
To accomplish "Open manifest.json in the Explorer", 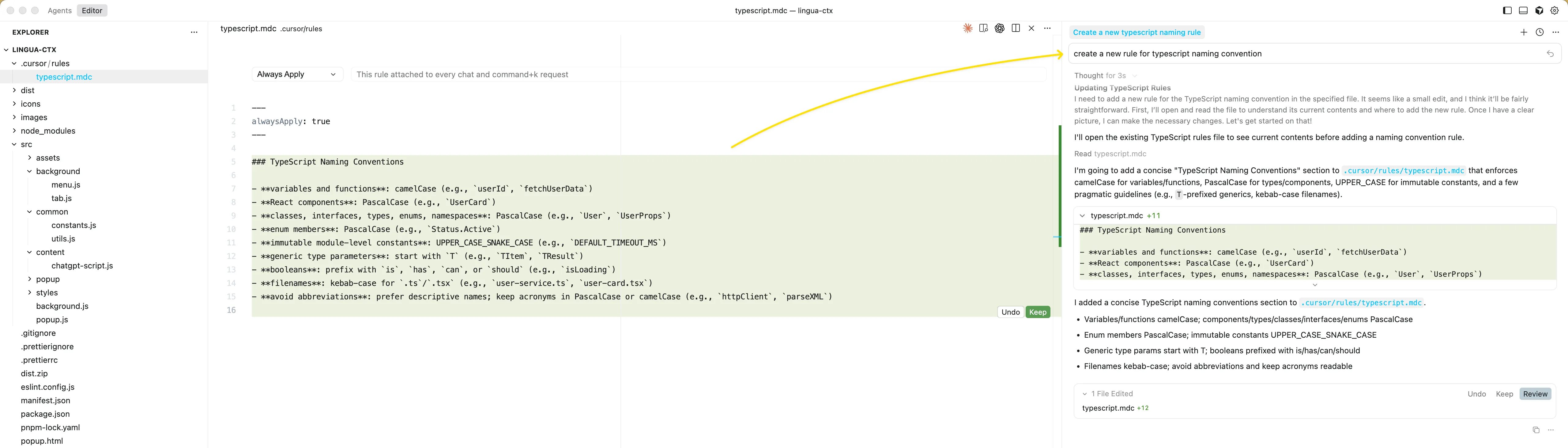I will tap(46, 401).
